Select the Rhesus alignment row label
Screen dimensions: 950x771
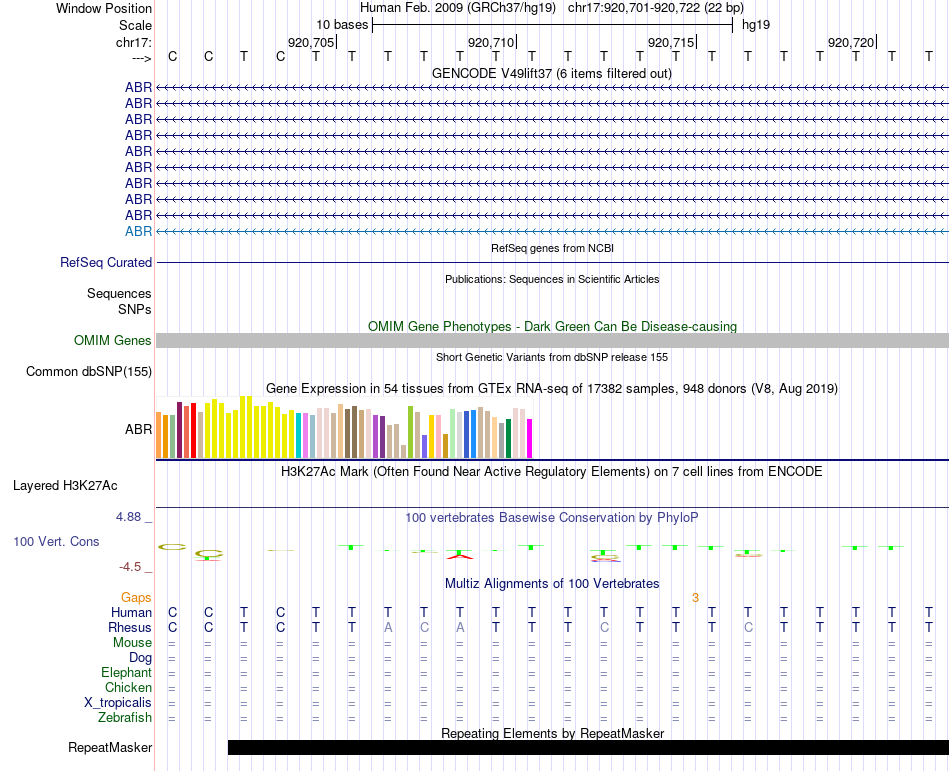coord(130,627)
